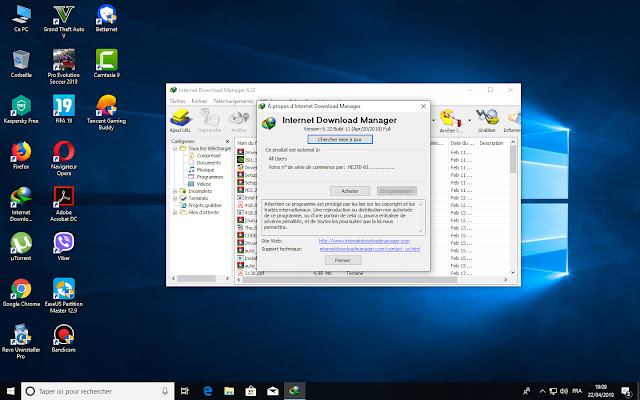Screen dimensions: 640x400
Task: Select the Navigateur Opera desktop icon
Action: (64, 158)
